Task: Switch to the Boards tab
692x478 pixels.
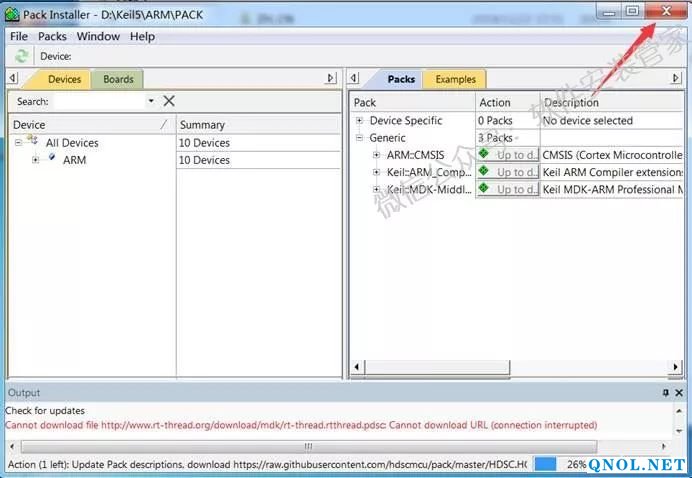Action: click(x=118, y=79)
